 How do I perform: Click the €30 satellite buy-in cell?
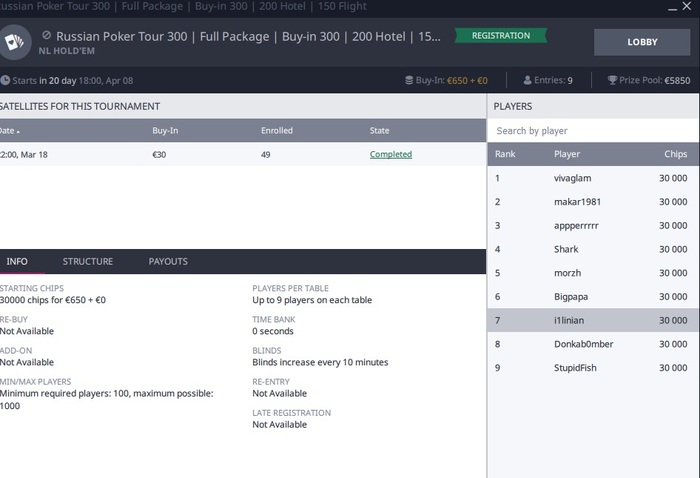tap(159, 154)
